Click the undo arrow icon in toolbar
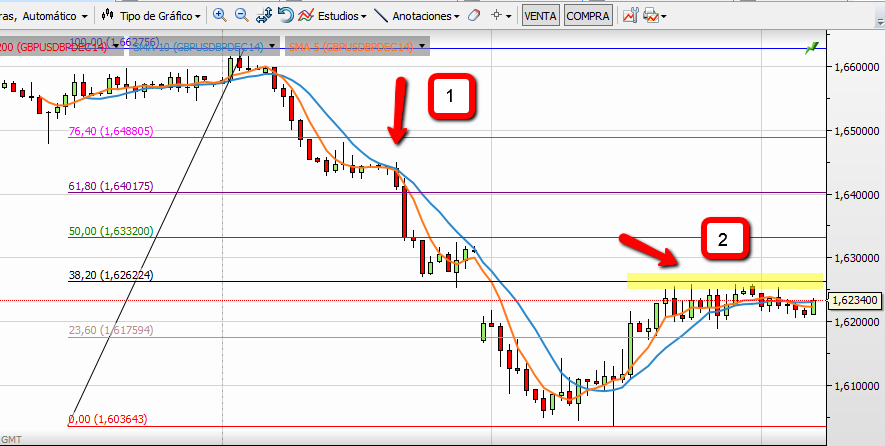Image resolution: width=885 pixels, height=446 pixels. tap(286, 16)
